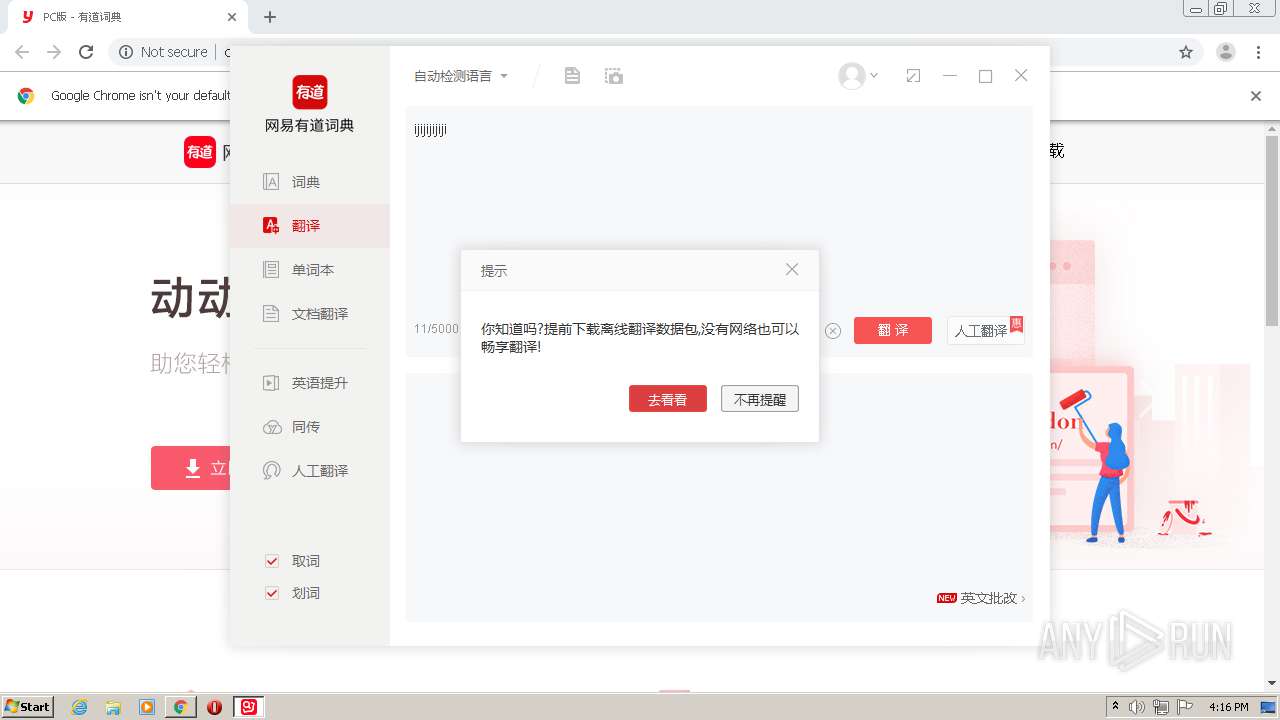Click the document translate icon in toolbar
This screenshot has width=1280, height=720.
(572, 76)
